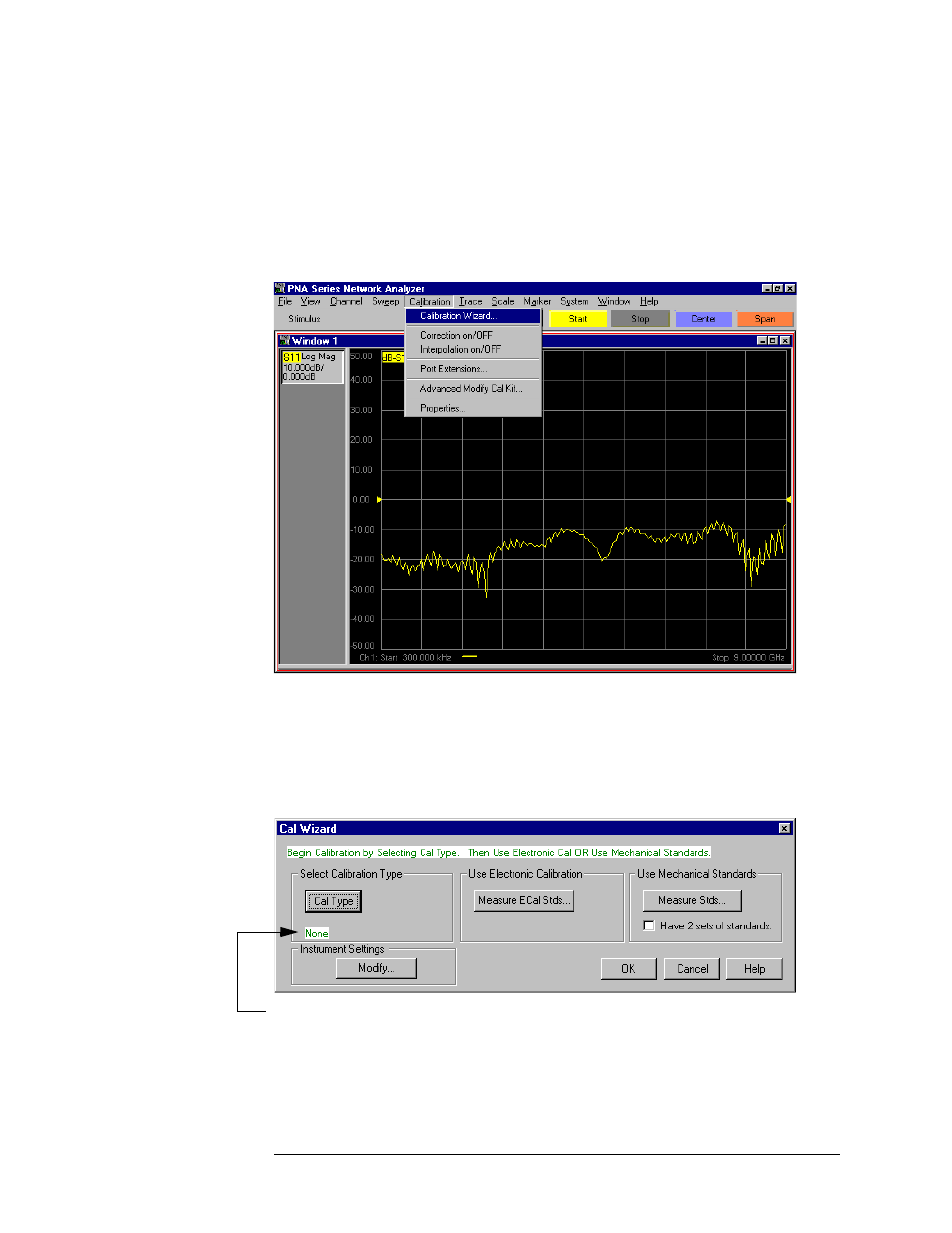Open the Marker menu
Viewport: 952px width, 1233px height.
537,301
